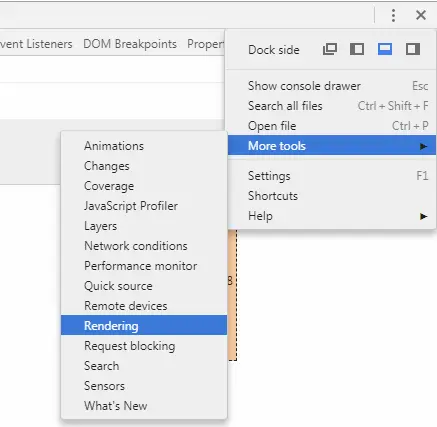Open the three-dot DevTools customize menu
This screenshot has width=437, height=427.
[393, 15]
